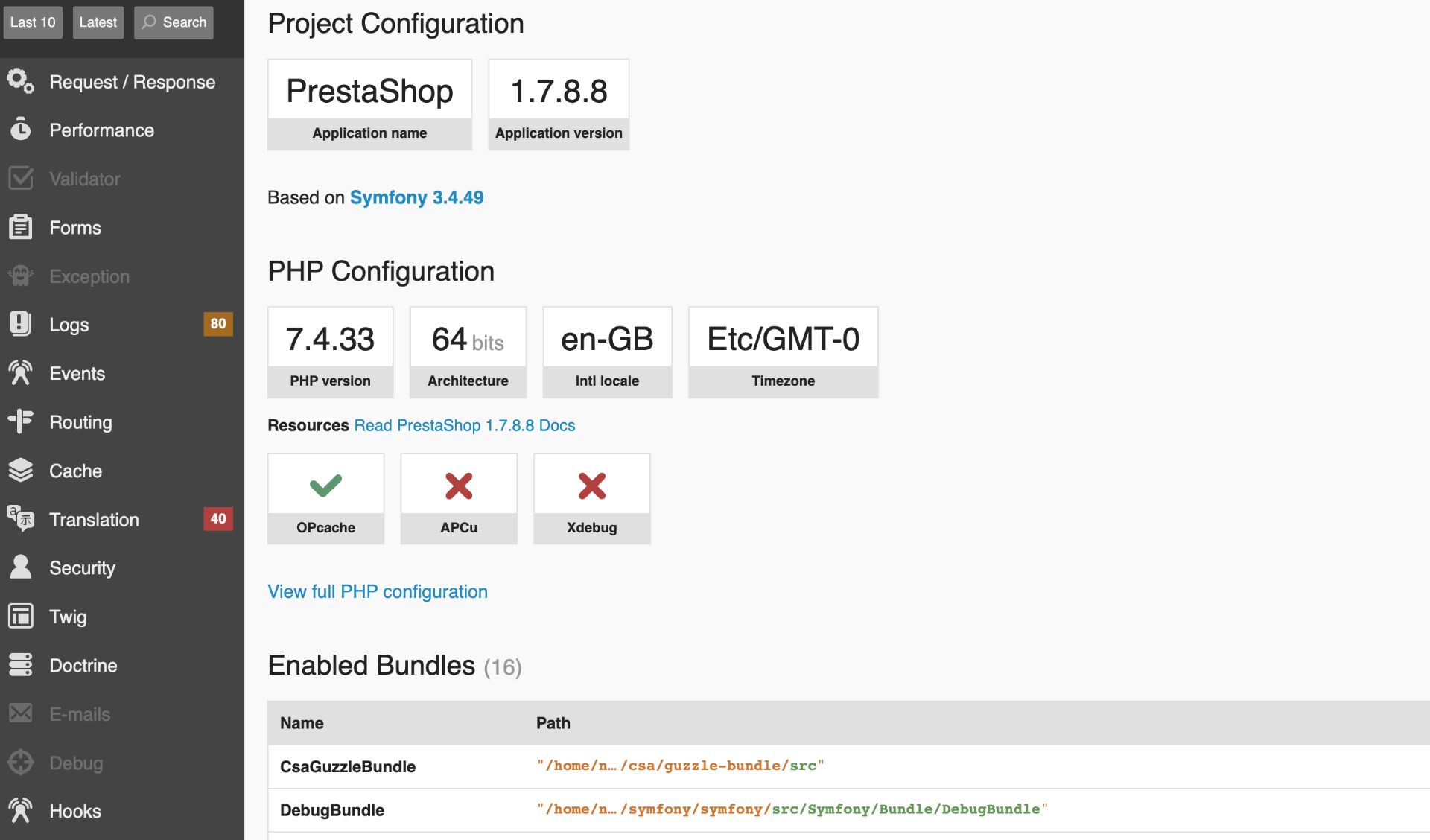The height and width of the screenshot is (840, 1430).
Task: Click the Request / Response gears icon
Action: [x=21, y=82]
